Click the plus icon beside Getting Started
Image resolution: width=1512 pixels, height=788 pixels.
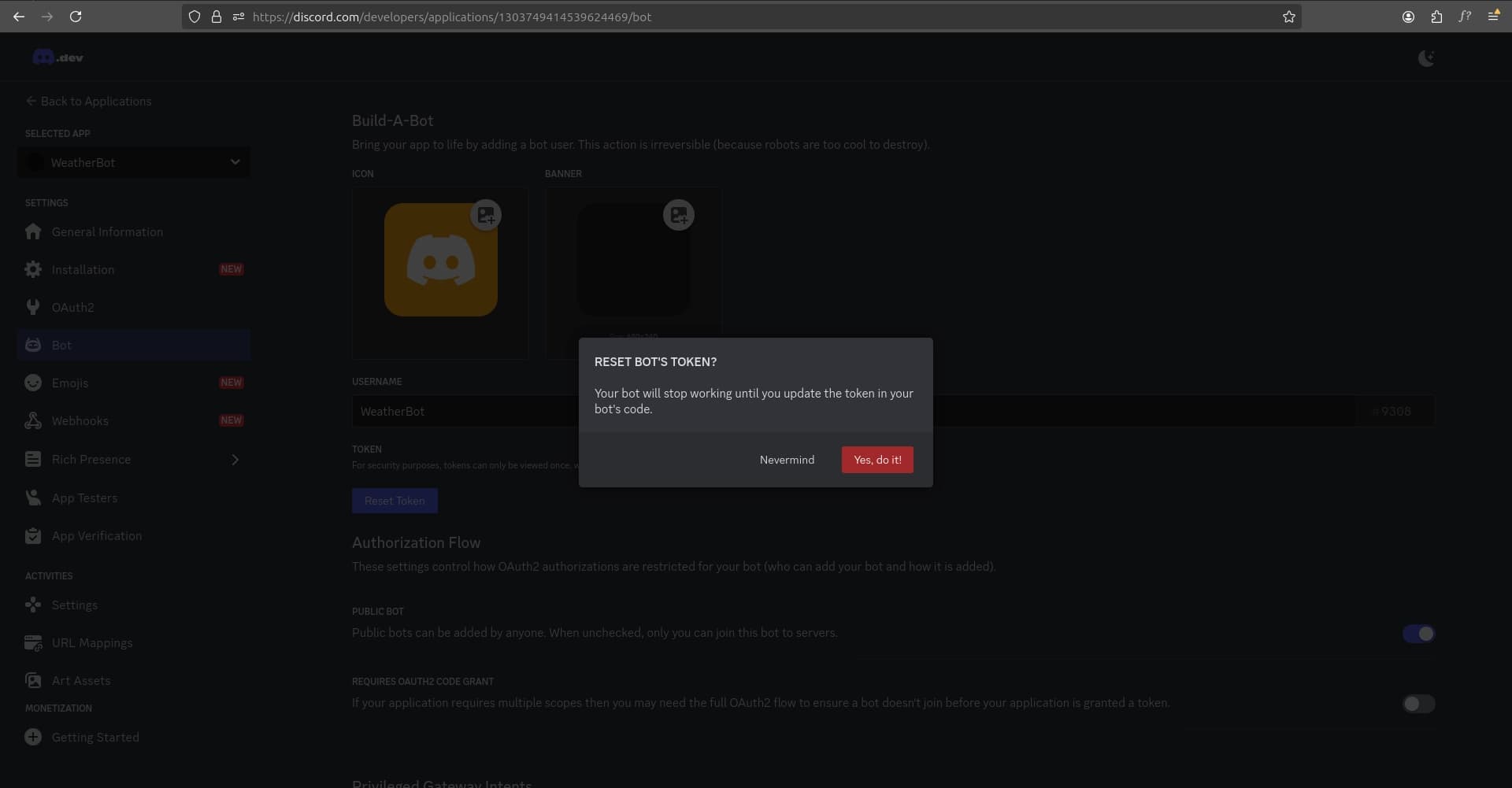coord(33,737)
